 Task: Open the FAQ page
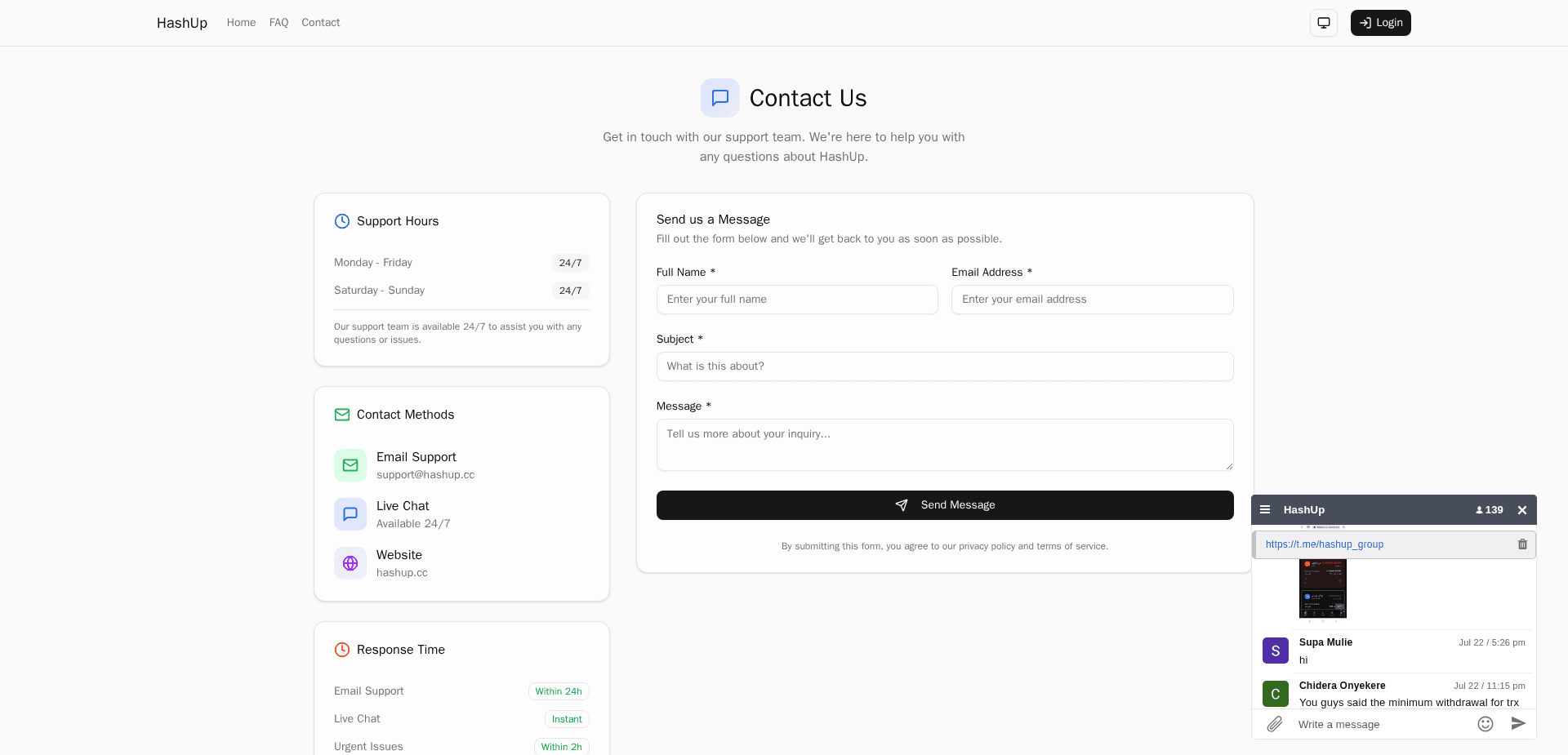278,22
